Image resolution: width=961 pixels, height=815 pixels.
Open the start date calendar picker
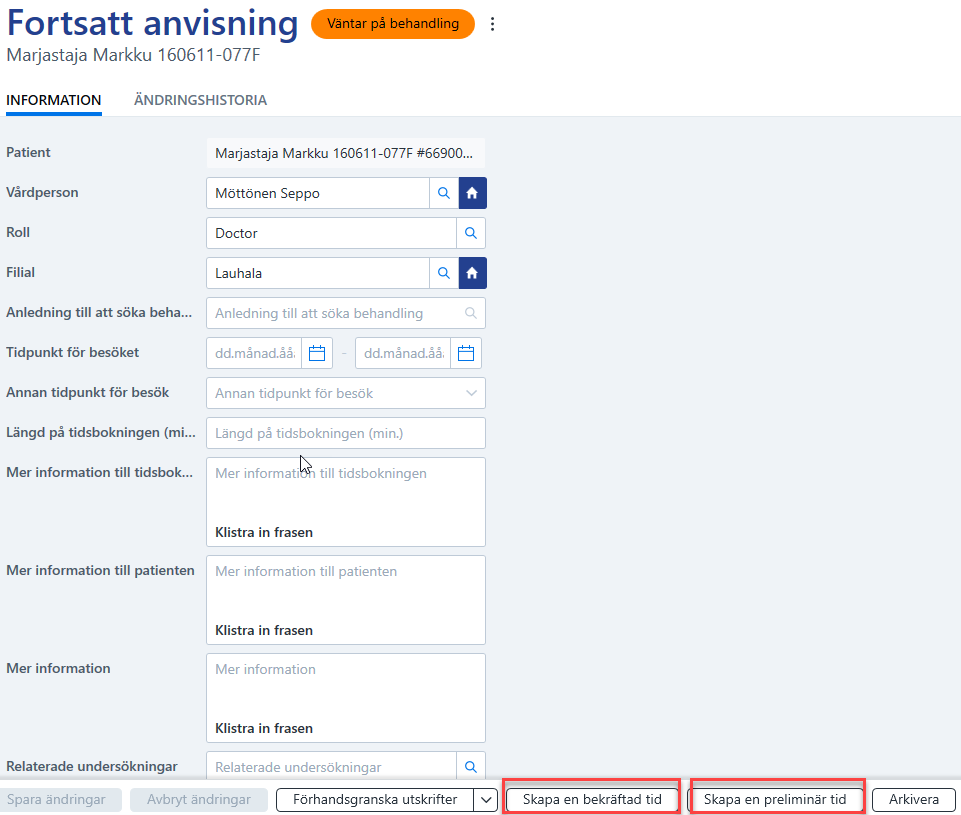tap(317, 353)
